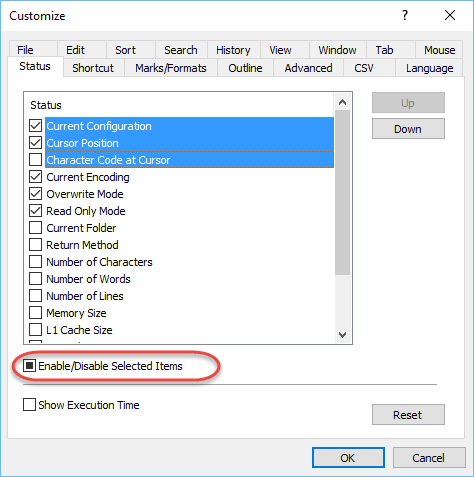The width and height of the screenshot is (474, 477).
Task: Open the Marks/Formats tab
Action: (x=171, y=68)
